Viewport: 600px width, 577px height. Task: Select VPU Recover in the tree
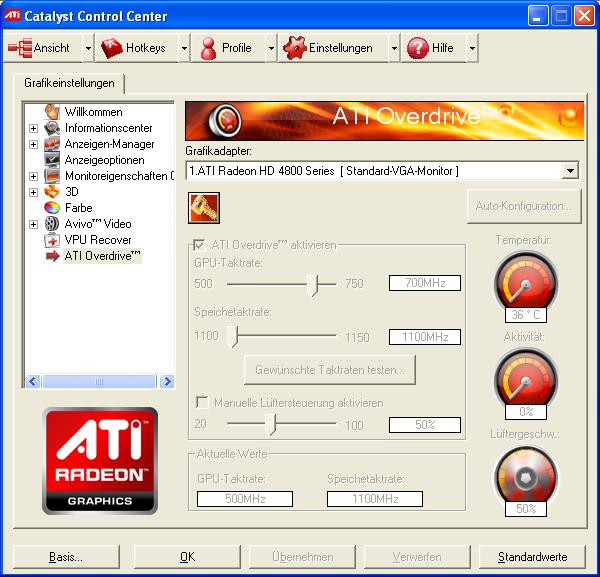[x=98, y=240]
